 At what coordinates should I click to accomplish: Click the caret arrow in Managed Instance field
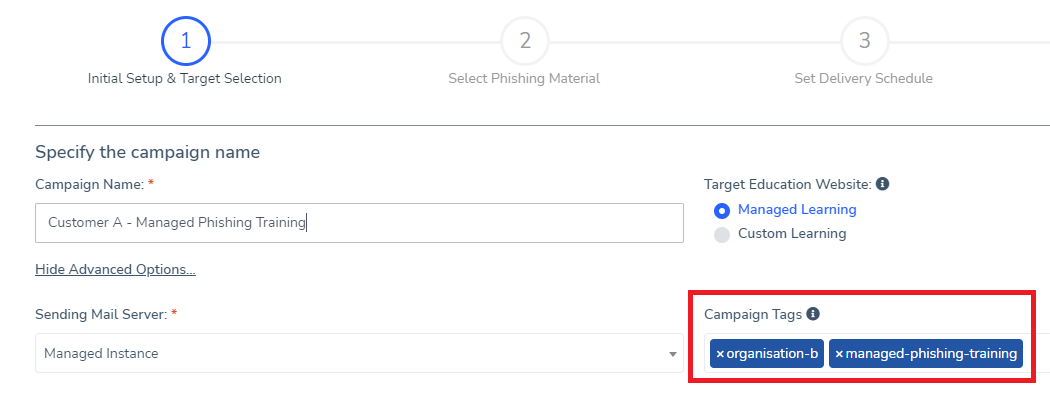pos(672,353)
